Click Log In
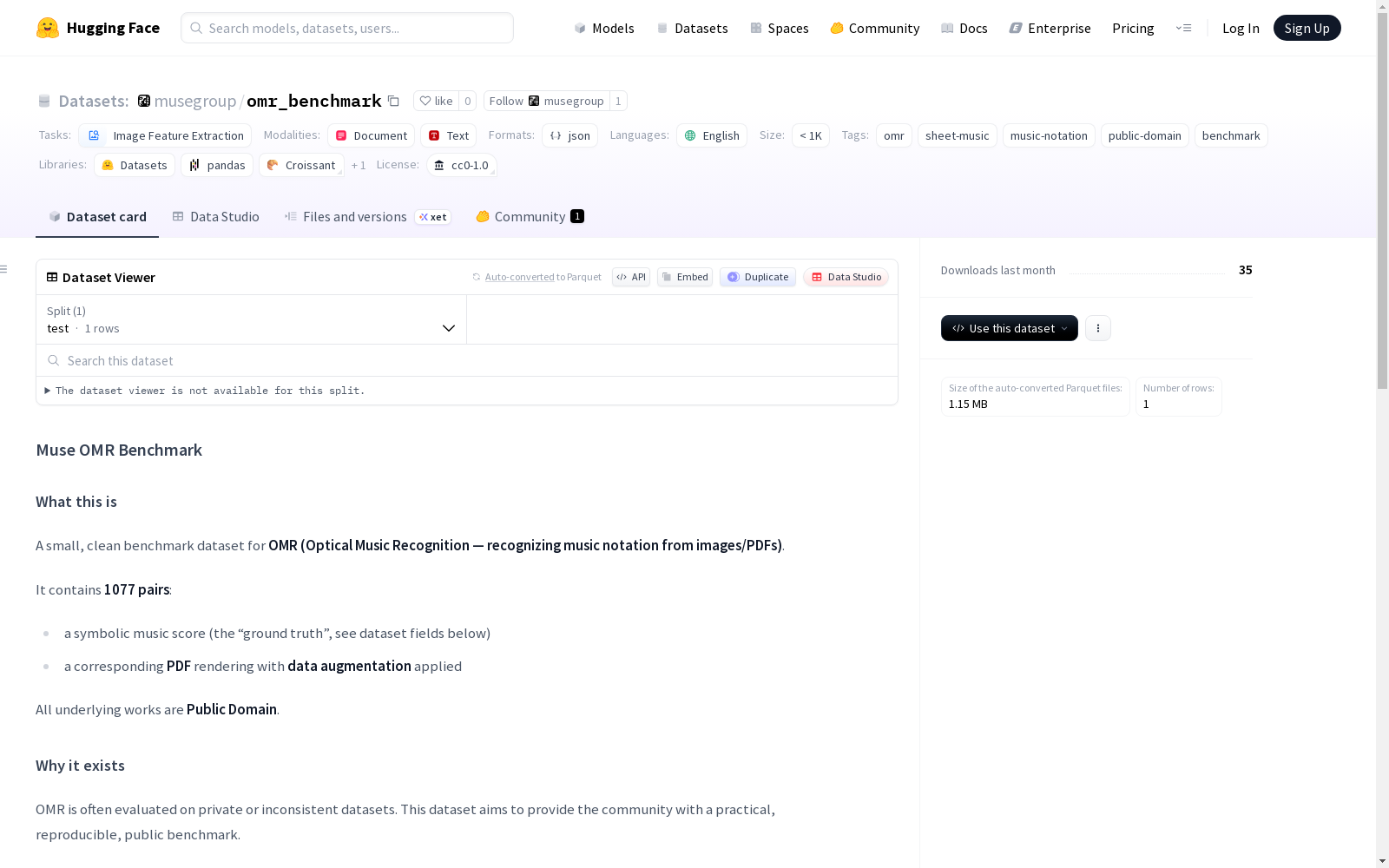1389x868 pixels. (x=1241, y=28)
